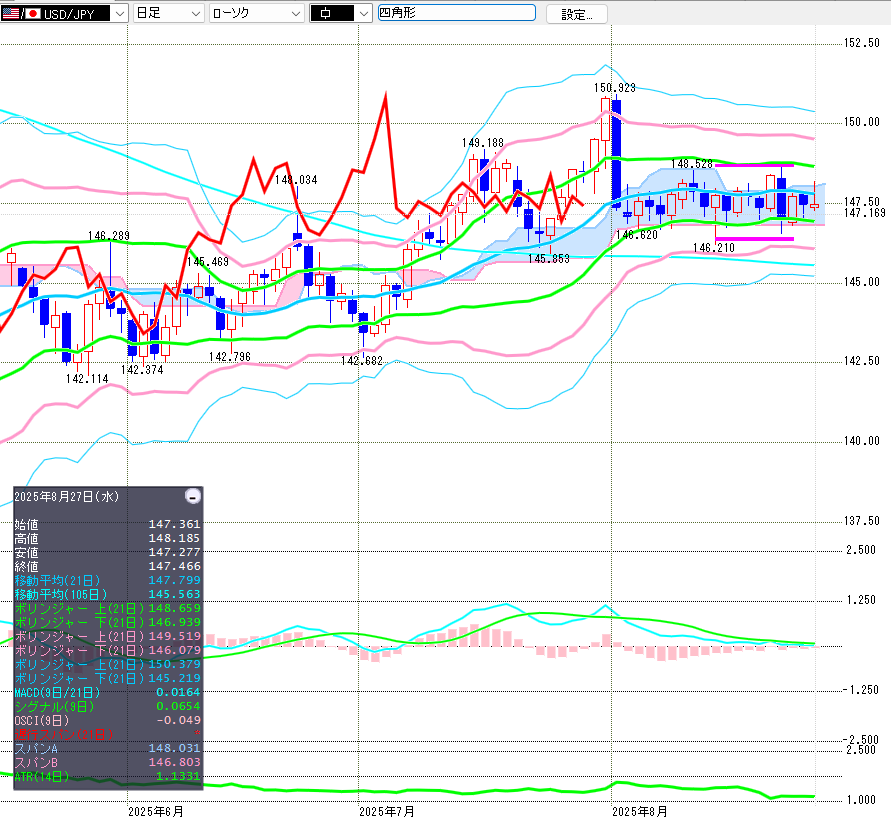This screenshot has height=820, width=891.
Task: Select the upper magenta rectangle line
Action: pyautogui.click(x=754, y=165)
